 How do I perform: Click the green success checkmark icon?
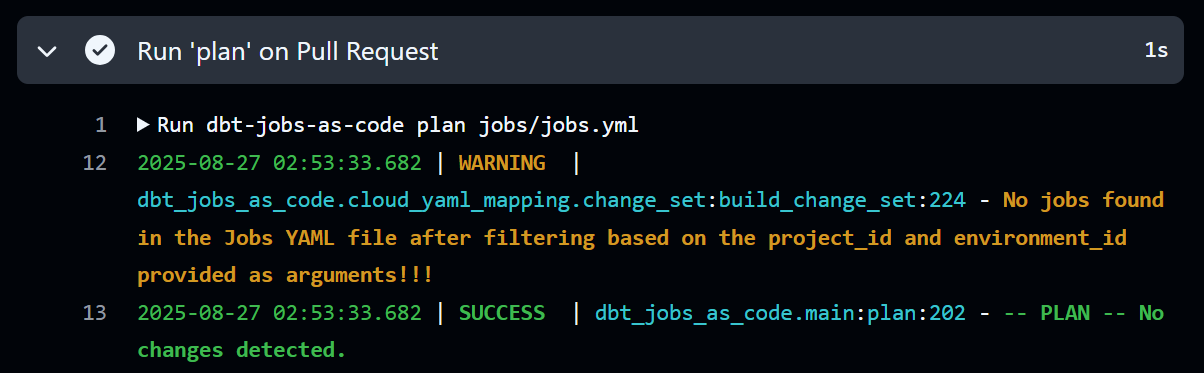tap(99, 50)
